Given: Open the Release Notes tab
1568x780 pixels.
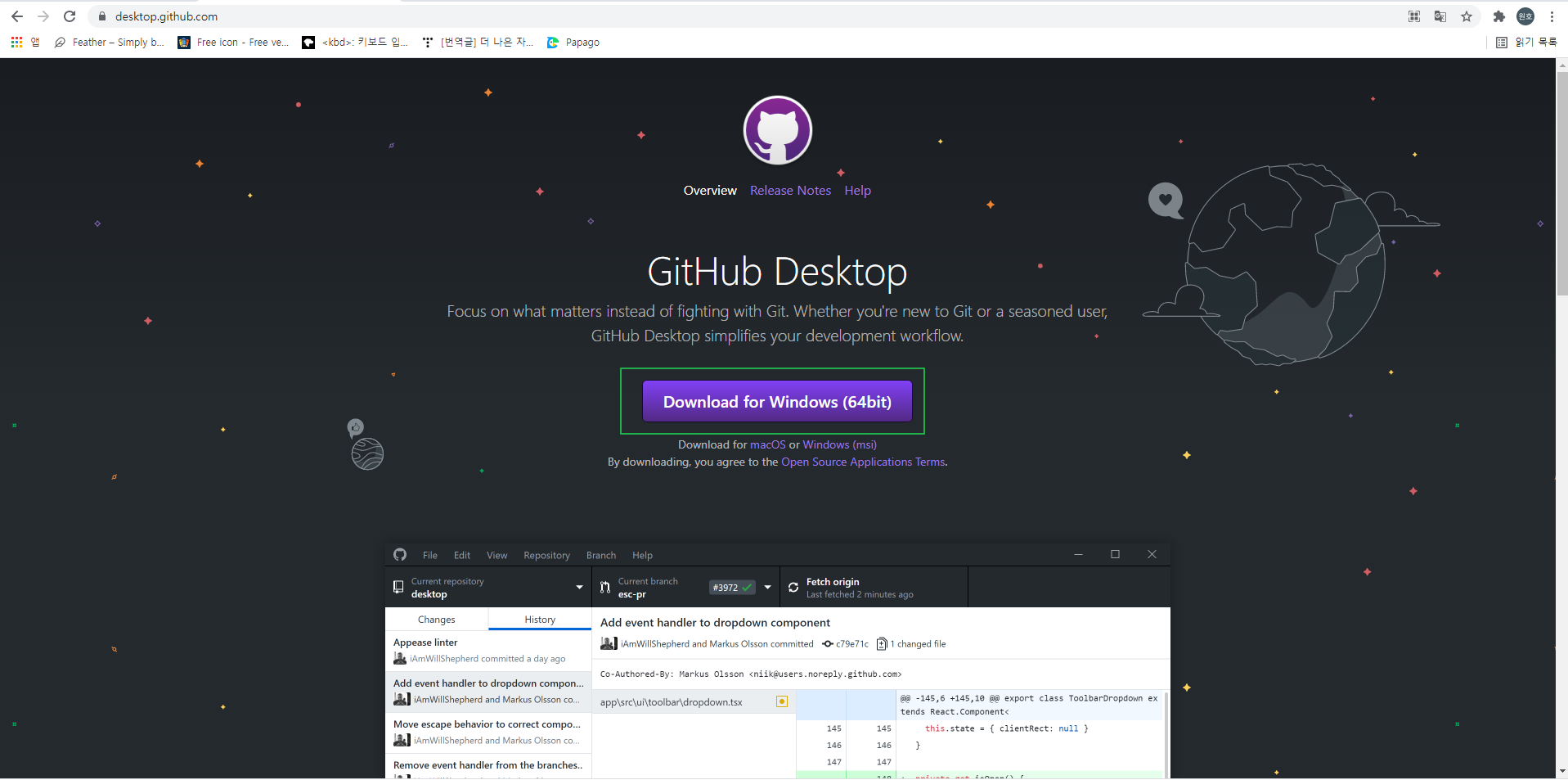Looking at the screenshot, I should click(790, 191).
